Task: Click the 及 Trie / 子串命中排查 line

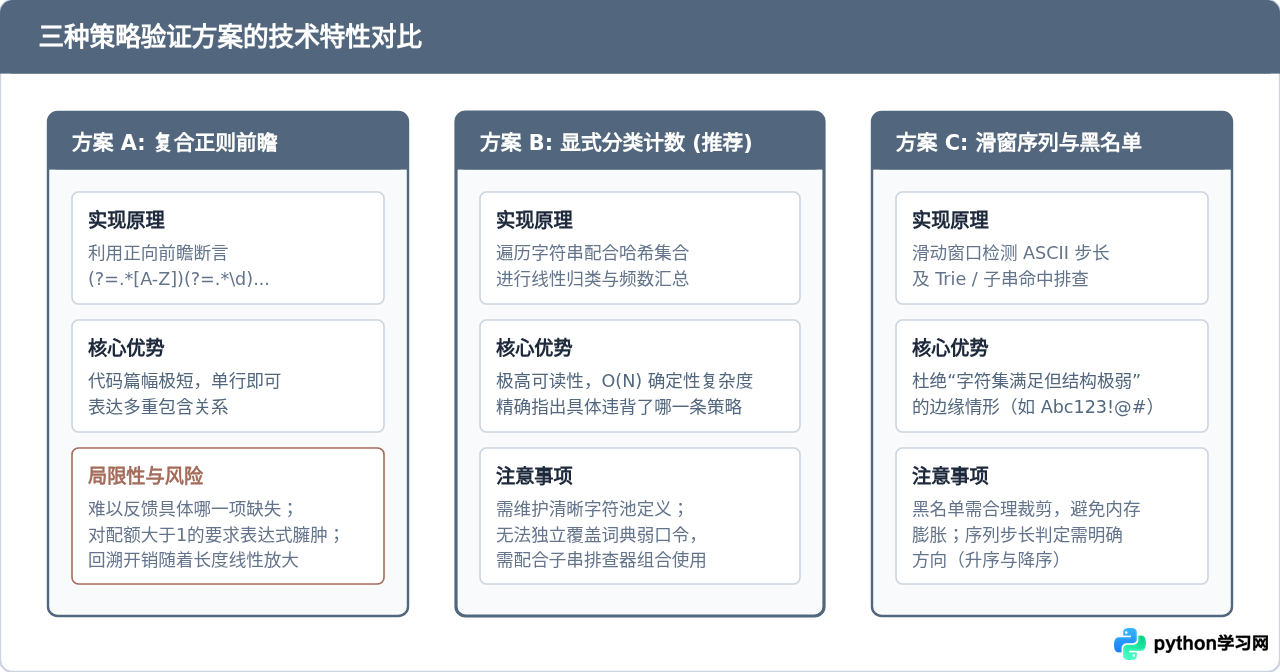Action: click(1000, 279)
